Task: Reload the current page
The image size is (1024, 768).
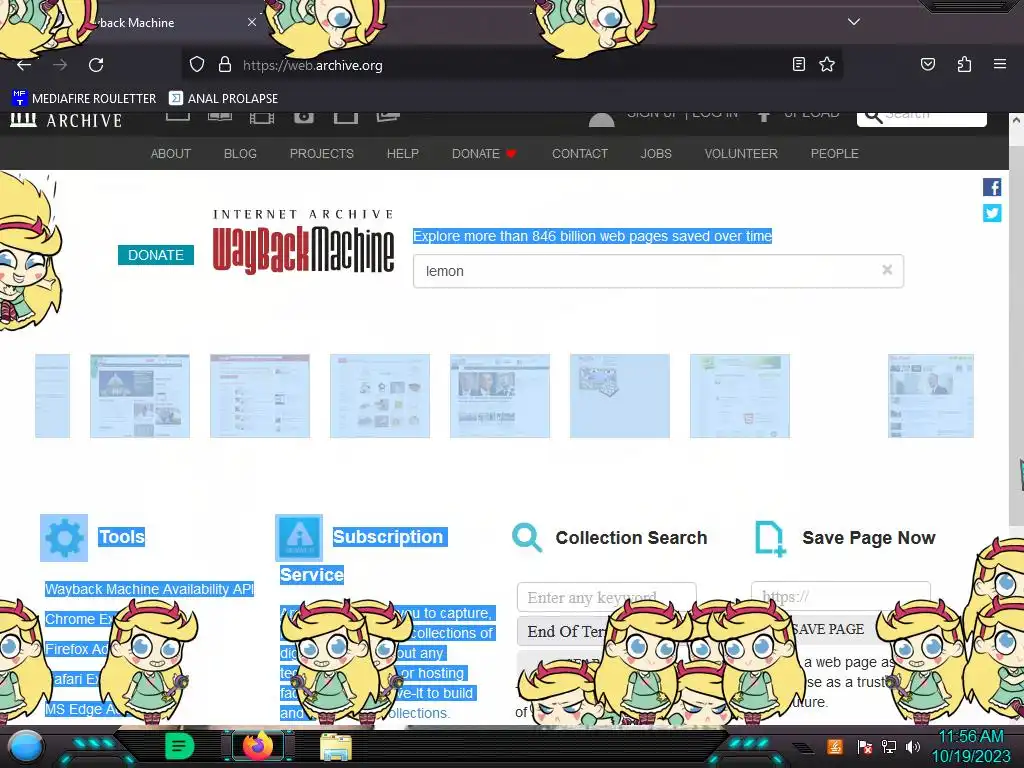Action: [x=96, y=65]
